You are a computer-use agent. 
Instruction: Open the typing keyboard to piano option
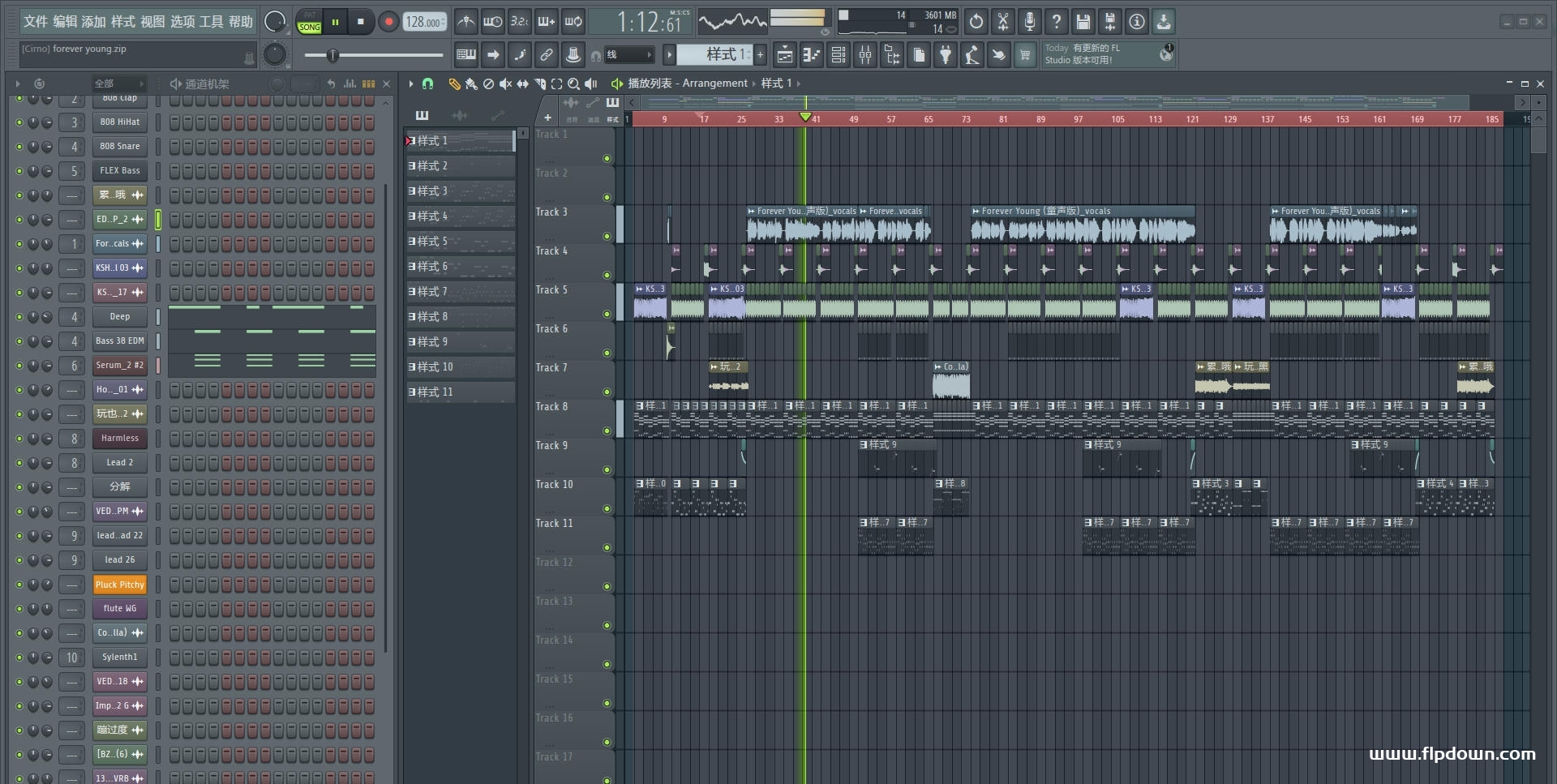click(x=466, y=55)
